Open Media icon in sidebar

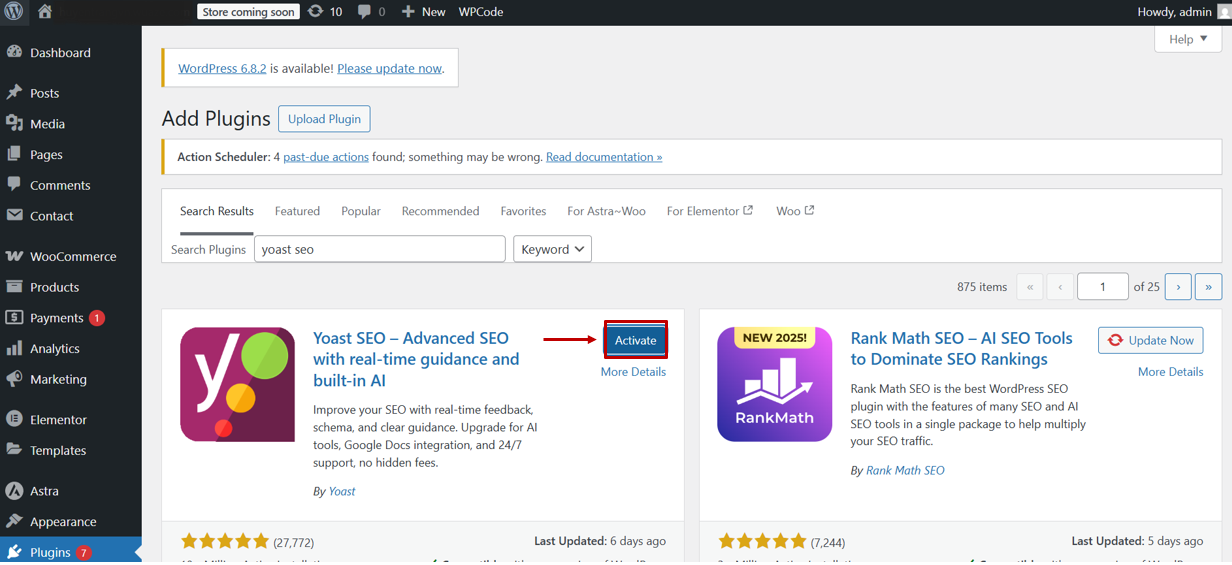pyautogui.click(x=14, y=123)
